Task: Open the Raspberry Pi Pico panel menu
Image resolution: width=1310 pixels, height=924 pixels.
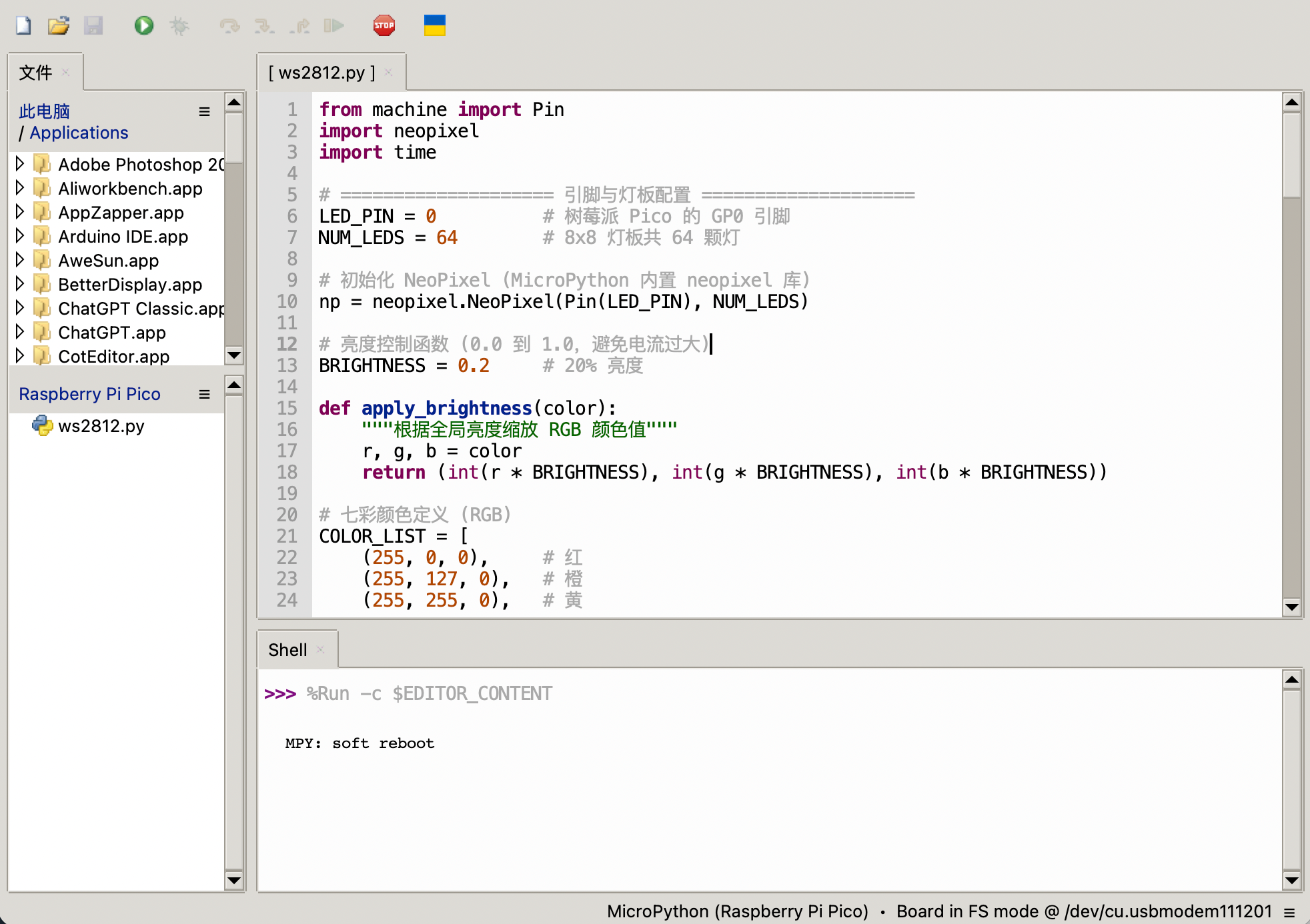Action: pyautogui.click(x=204, y=394)
